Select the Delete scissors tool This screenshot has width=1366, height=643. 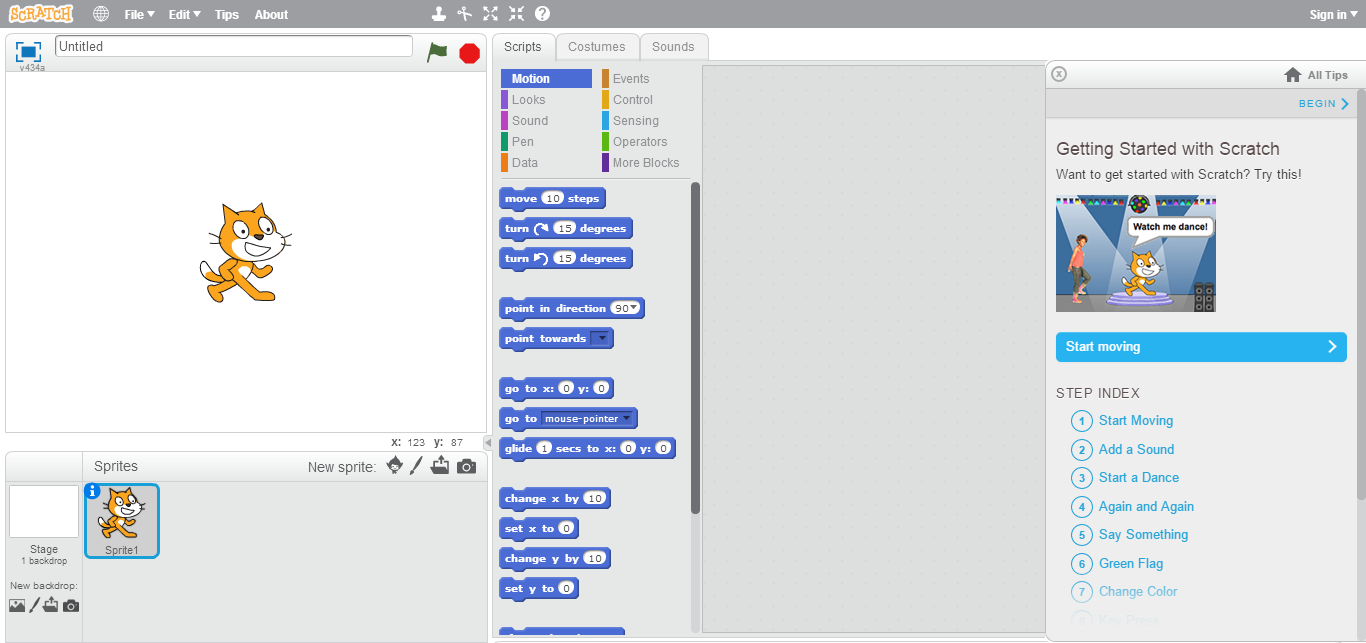coord(464,14)
